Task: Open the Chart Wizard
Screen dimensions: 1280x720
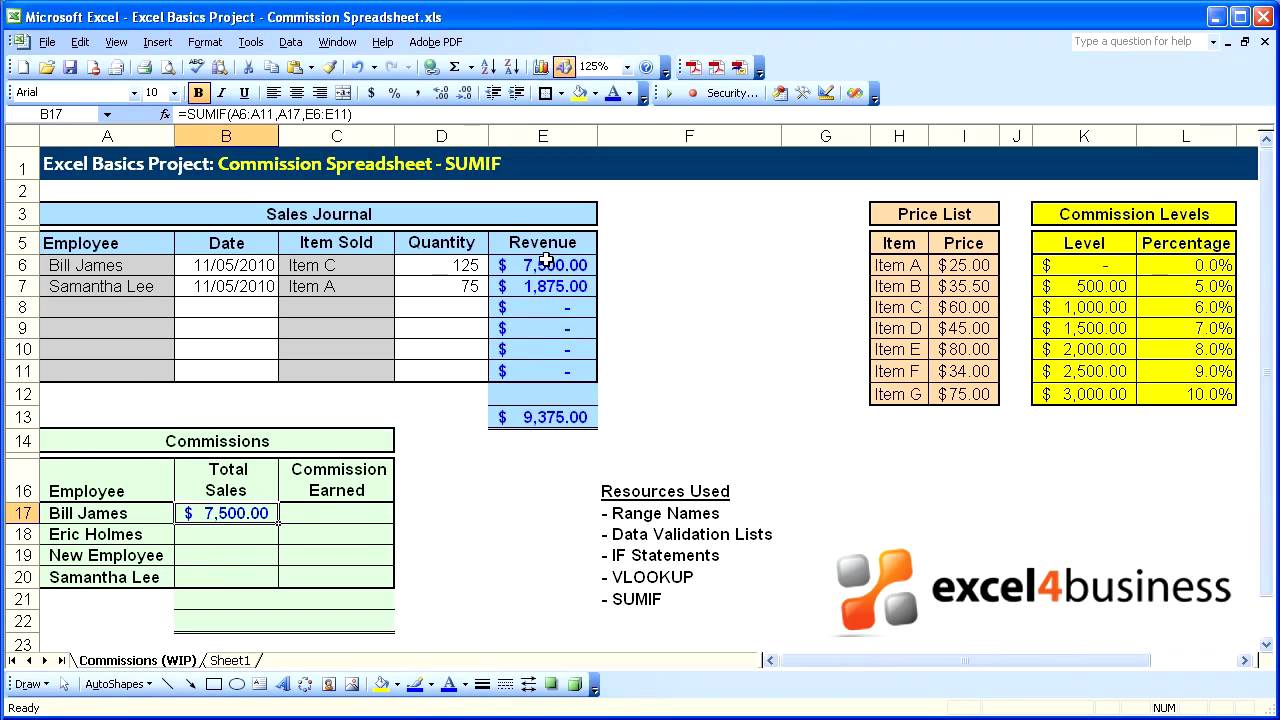Action: 541,67
